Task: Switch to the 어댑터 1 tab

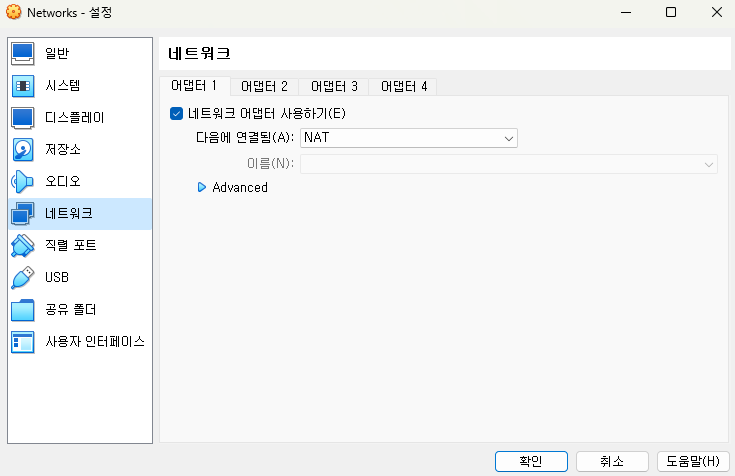Action: click(194, 86)
